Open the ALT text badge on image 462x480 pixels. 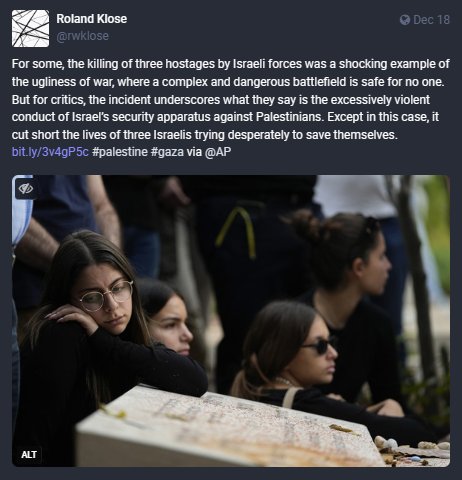tap(29, 454)
